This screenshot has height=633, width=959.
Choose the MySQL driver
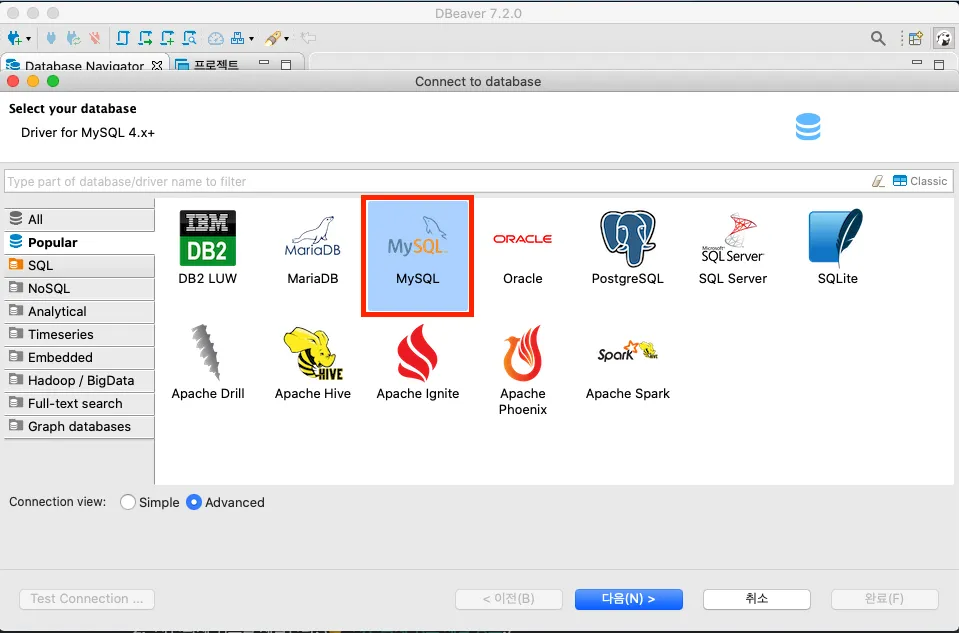click(x=418, y=256)
